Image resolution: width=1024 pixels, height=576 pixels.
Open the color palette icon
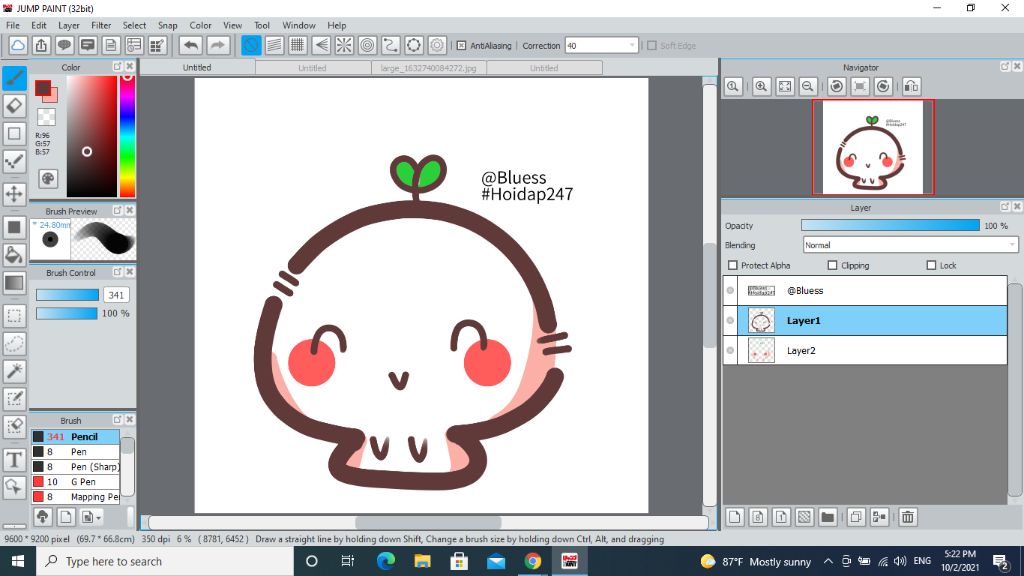[x=48, y=178]
